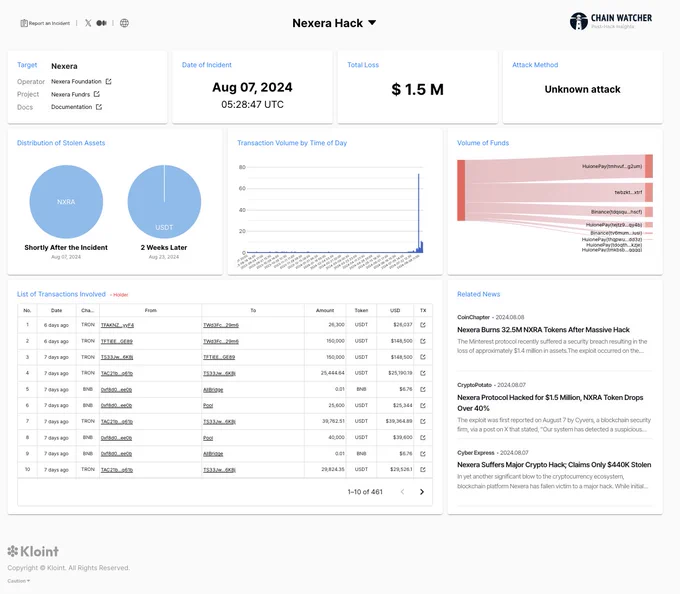Image resolution: width=680 pixels, height=594 pixels.
Task: Open Nexera Foundation external link icon
Action: 109,82
